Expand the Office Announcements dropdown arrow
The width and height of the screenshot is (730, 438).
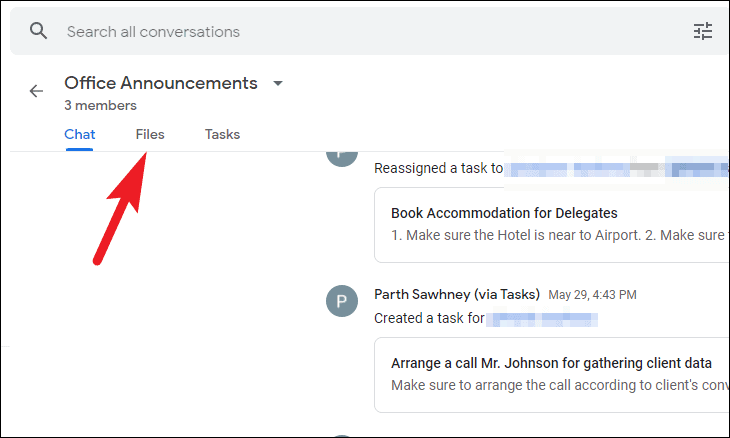278,83
